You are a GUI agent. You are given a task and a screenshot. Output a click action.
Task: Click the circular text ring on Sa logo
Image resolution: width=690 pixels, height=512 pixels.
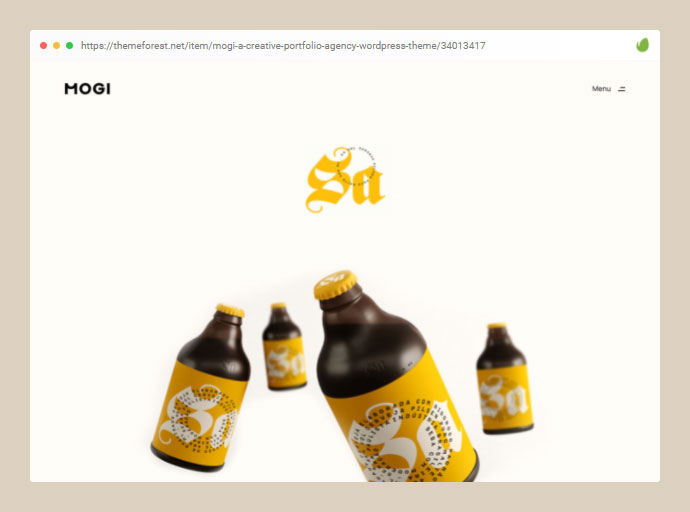[356, 167]
